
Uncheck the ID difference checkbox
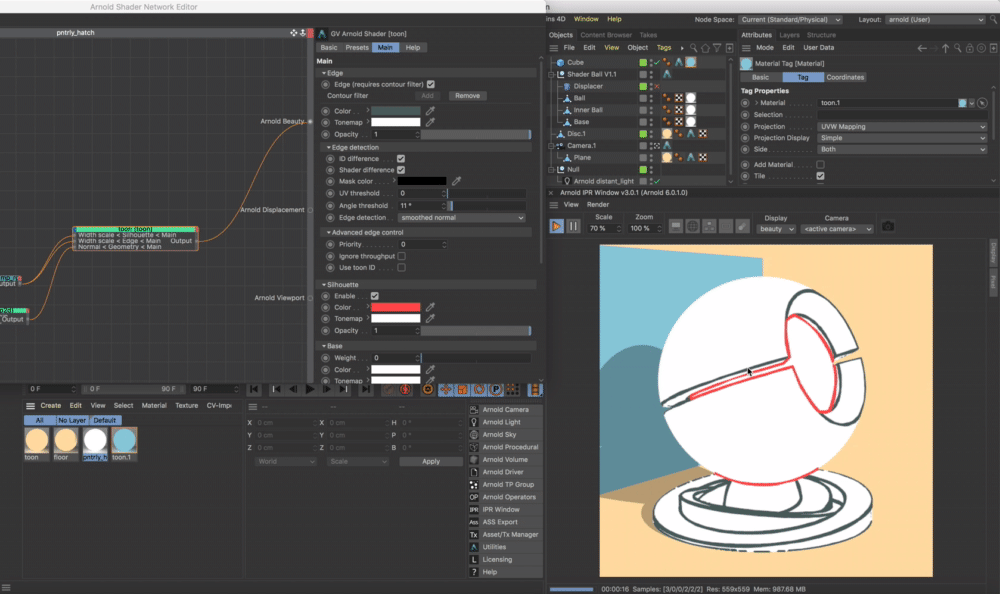[401, 159]
